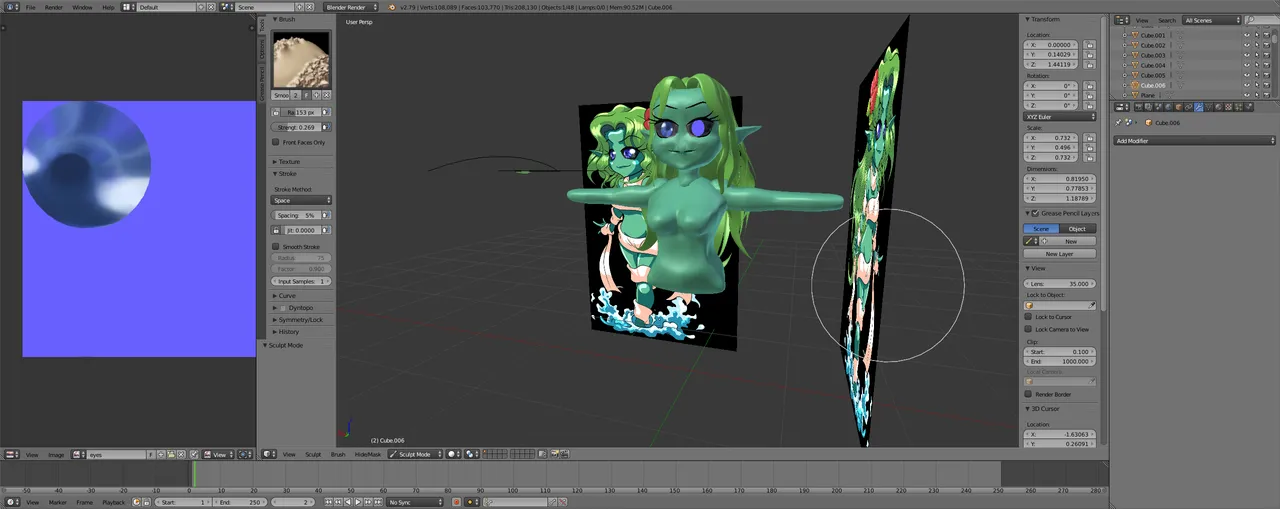Image resolution: width=1280 pixels, height=509 pixels.
Task: Enable the Front Faces Only checkbox
Action: tap(276, 142)
